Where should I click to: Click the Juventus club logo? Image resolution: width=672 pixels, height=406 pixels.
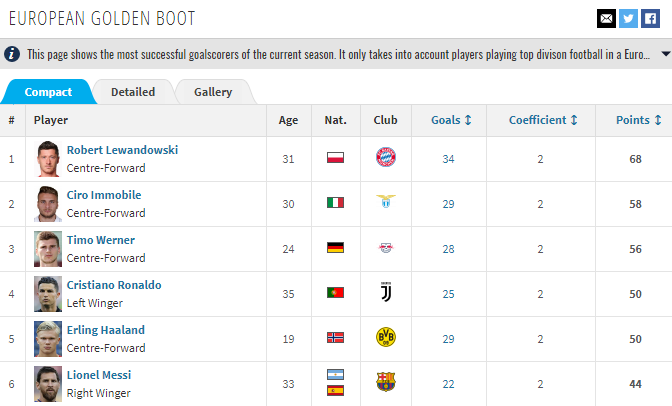point(386,292)
